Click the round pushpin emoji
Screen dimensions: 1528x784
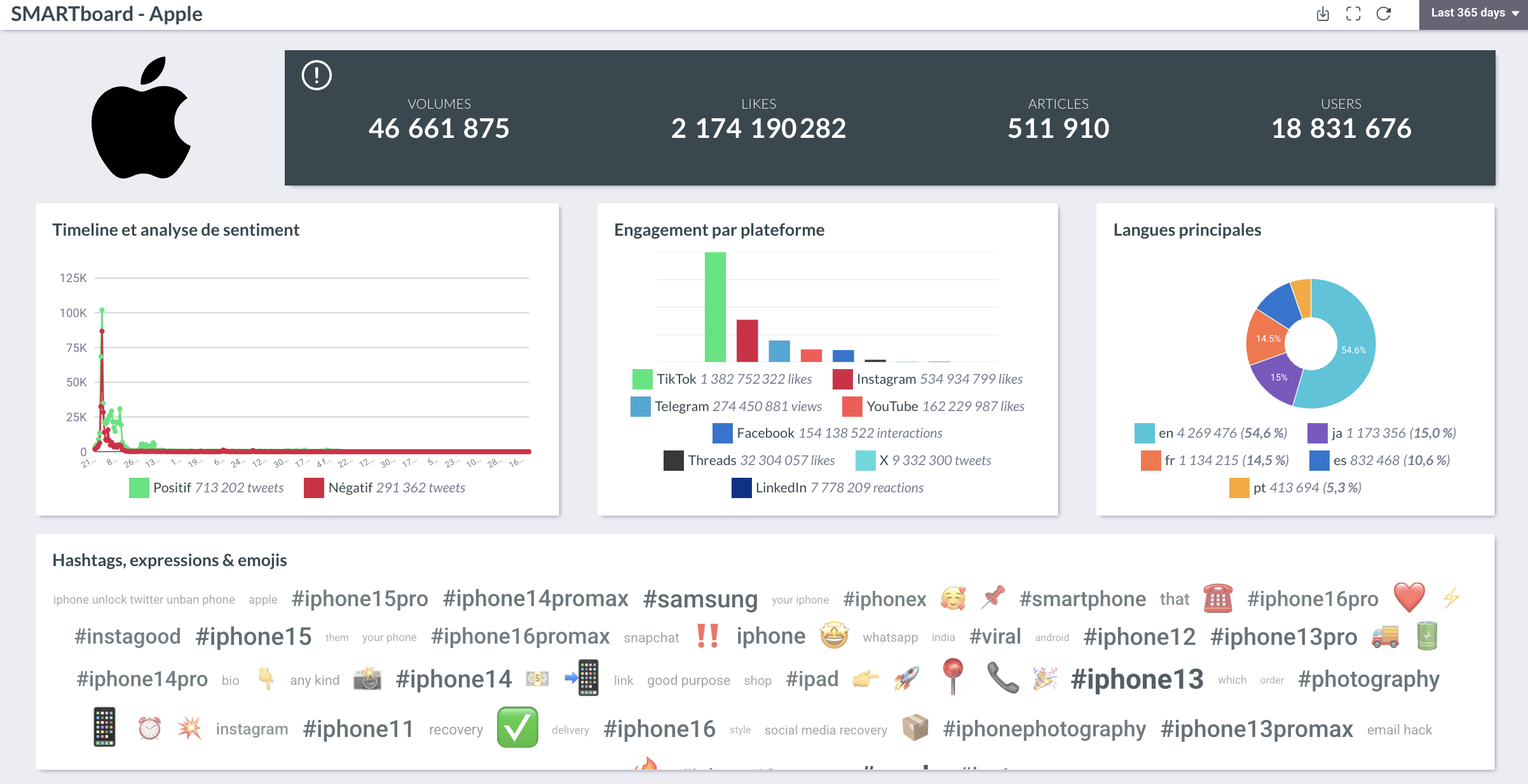[953, 676]
